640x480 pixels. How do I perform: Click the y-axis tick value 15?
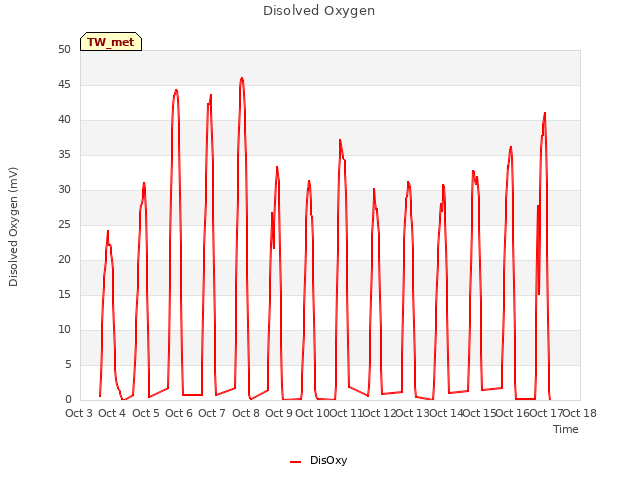click(x=64, y=295)
